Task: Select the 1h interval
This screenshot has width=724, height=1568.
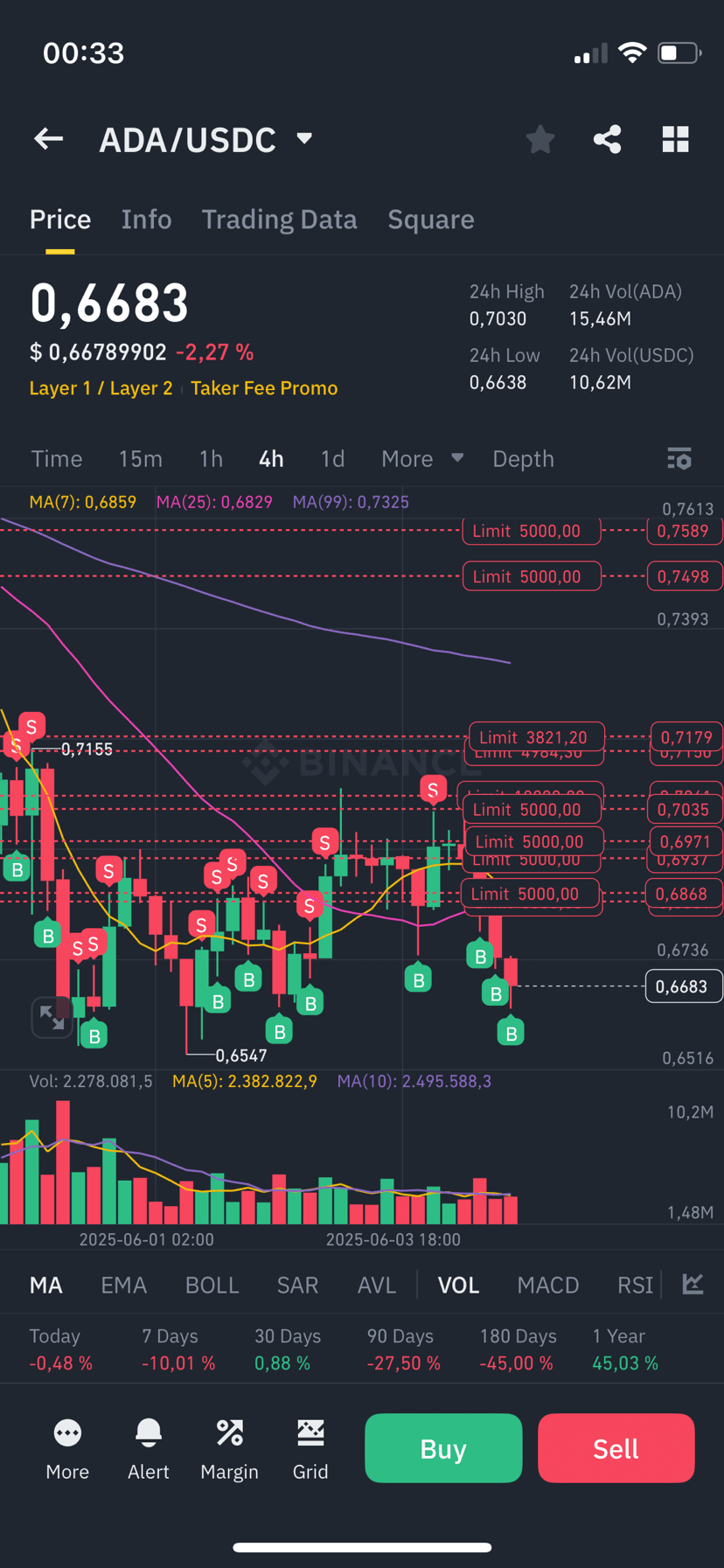Action: 211,458
